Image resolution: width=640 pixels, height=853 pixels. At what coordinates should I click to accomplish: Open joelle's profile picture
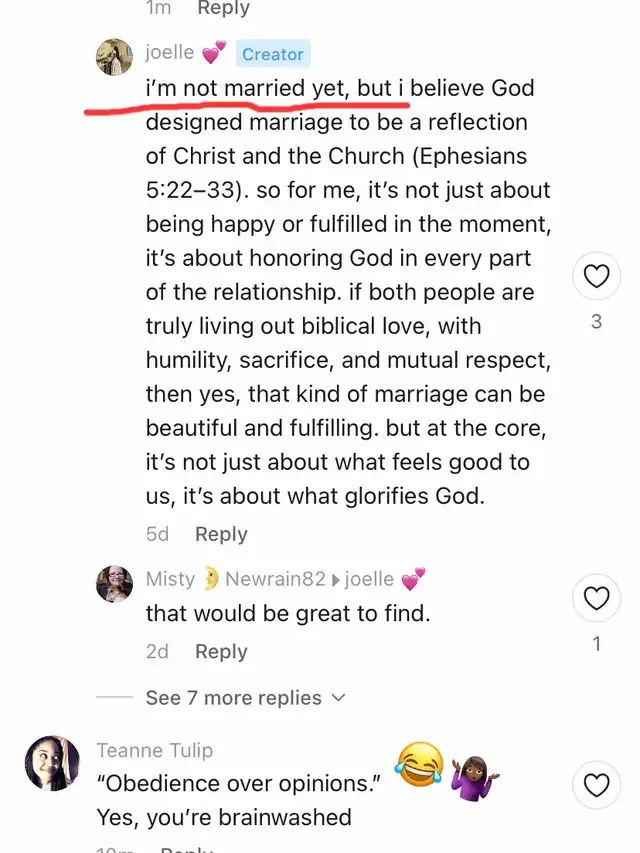114,57
